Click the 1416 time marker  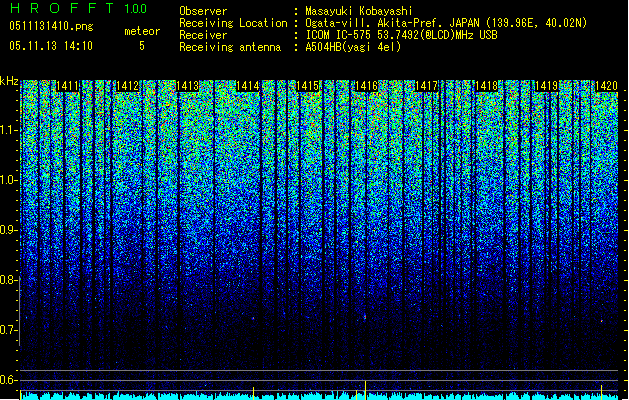(367, 86)
